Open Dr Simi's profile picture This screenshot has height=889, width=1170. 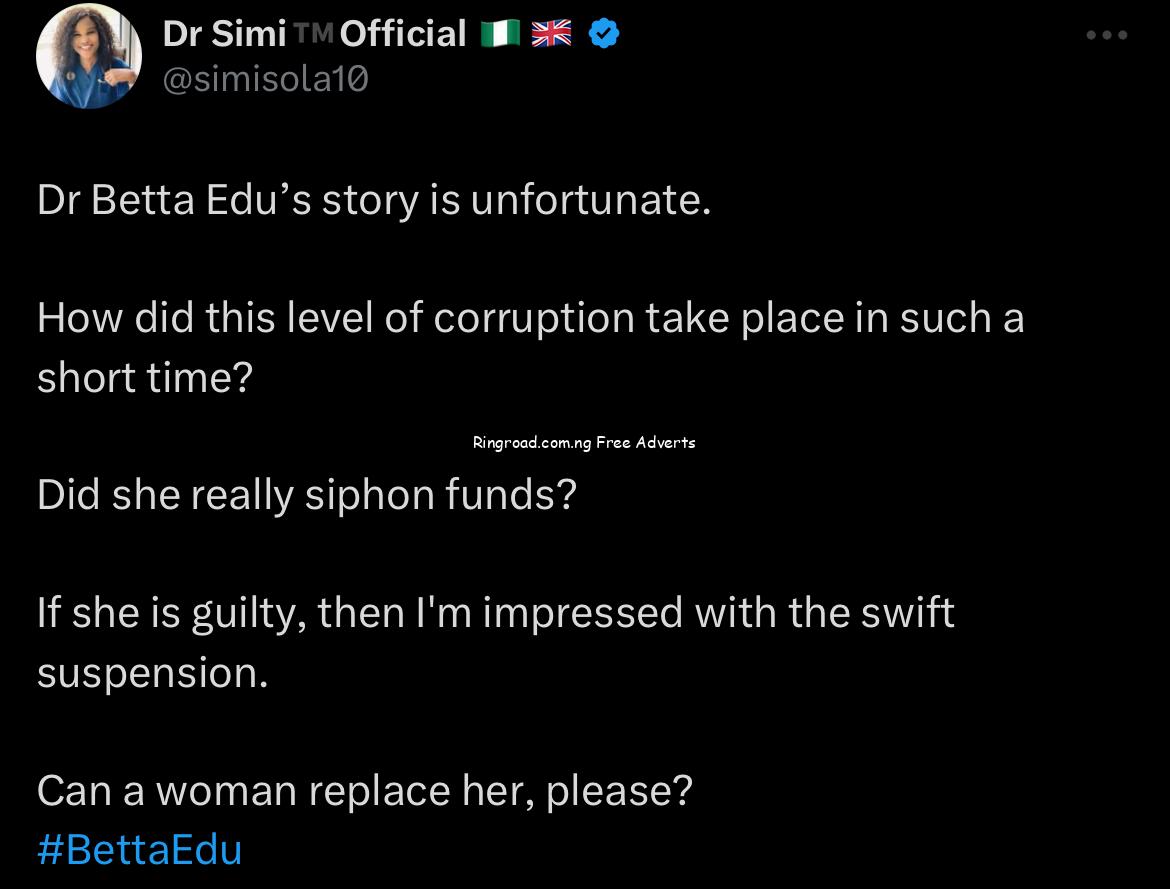coord(88,56)
